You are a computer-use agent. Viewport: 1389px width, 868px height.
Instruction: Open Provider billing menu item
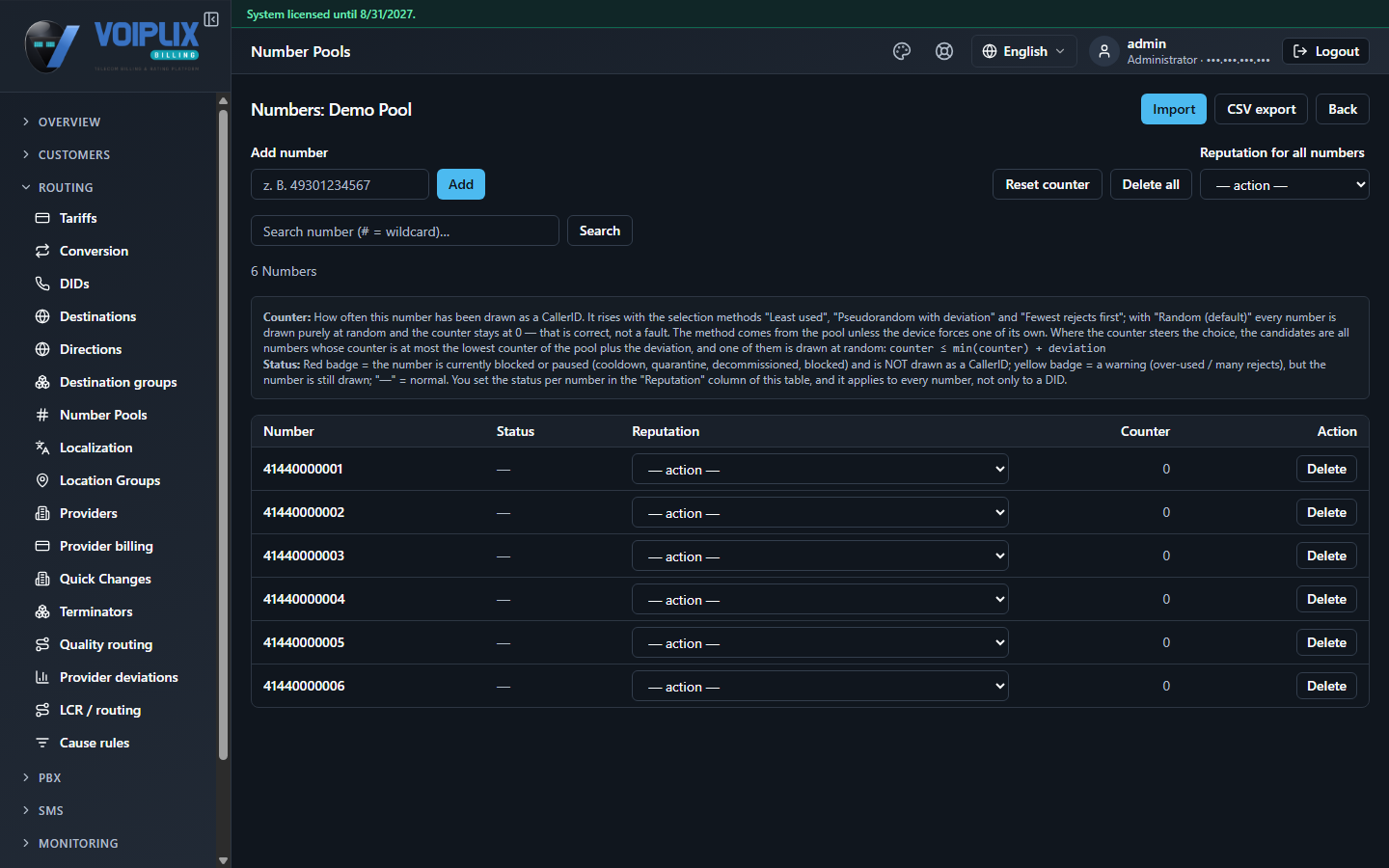106,546
